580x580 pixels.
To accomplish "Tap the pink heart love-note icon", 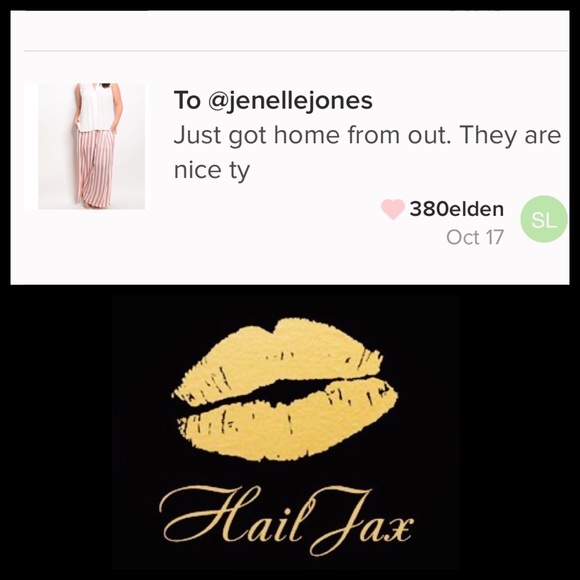I will (393, 209).
